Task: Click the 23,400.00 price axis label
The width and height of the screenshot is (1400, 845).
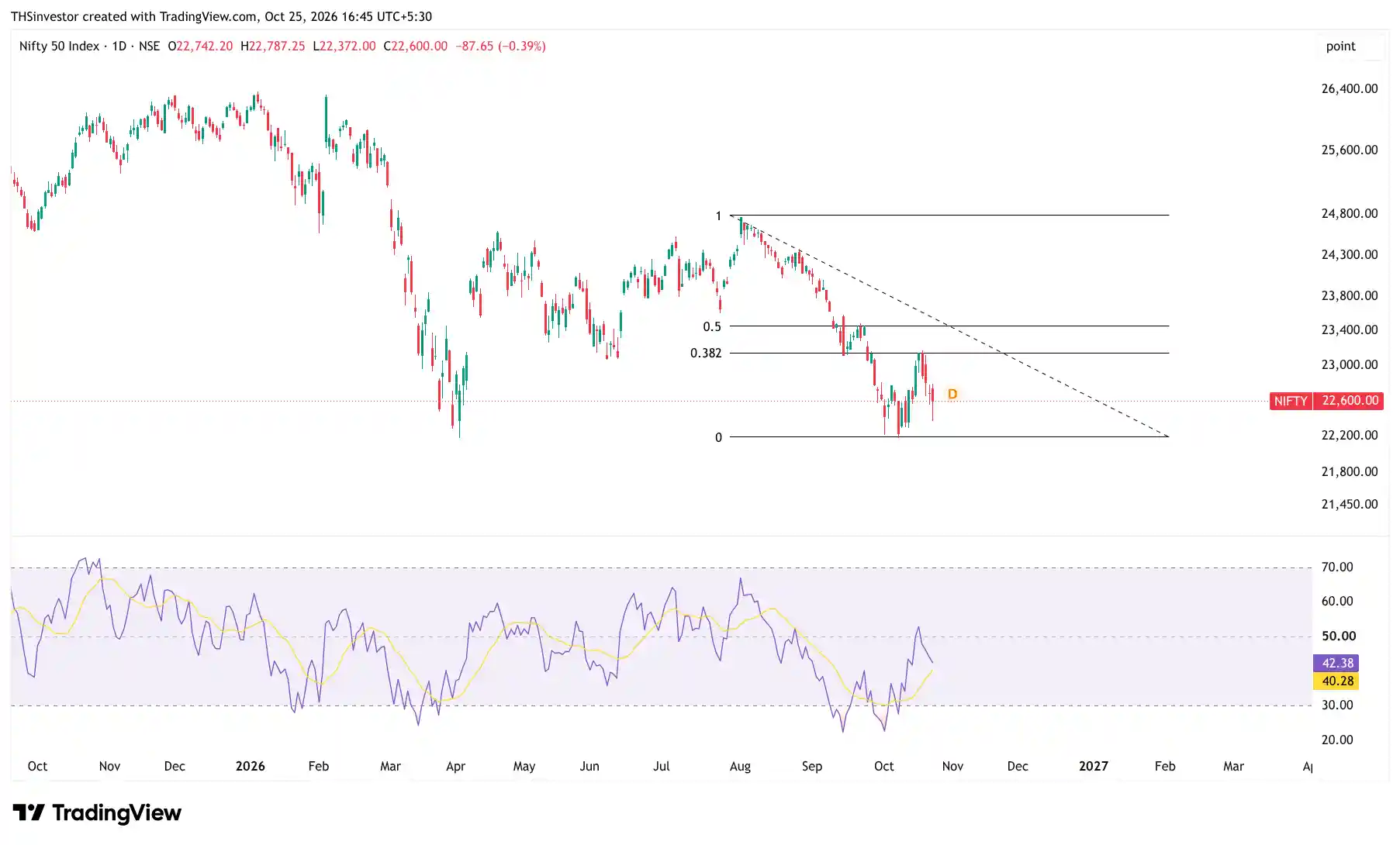Action: coord(1350,329)
